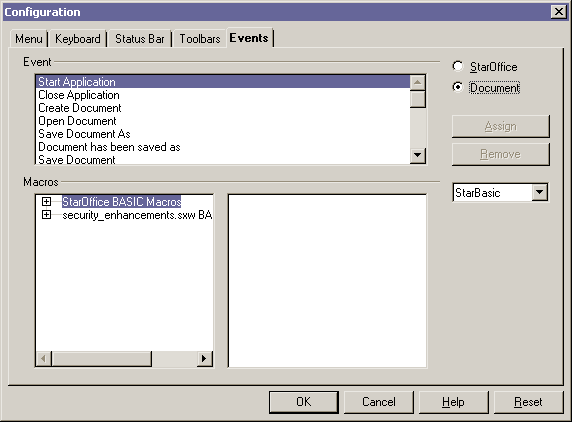
Task: Select the StarOffice radio button
Action: 457,66
